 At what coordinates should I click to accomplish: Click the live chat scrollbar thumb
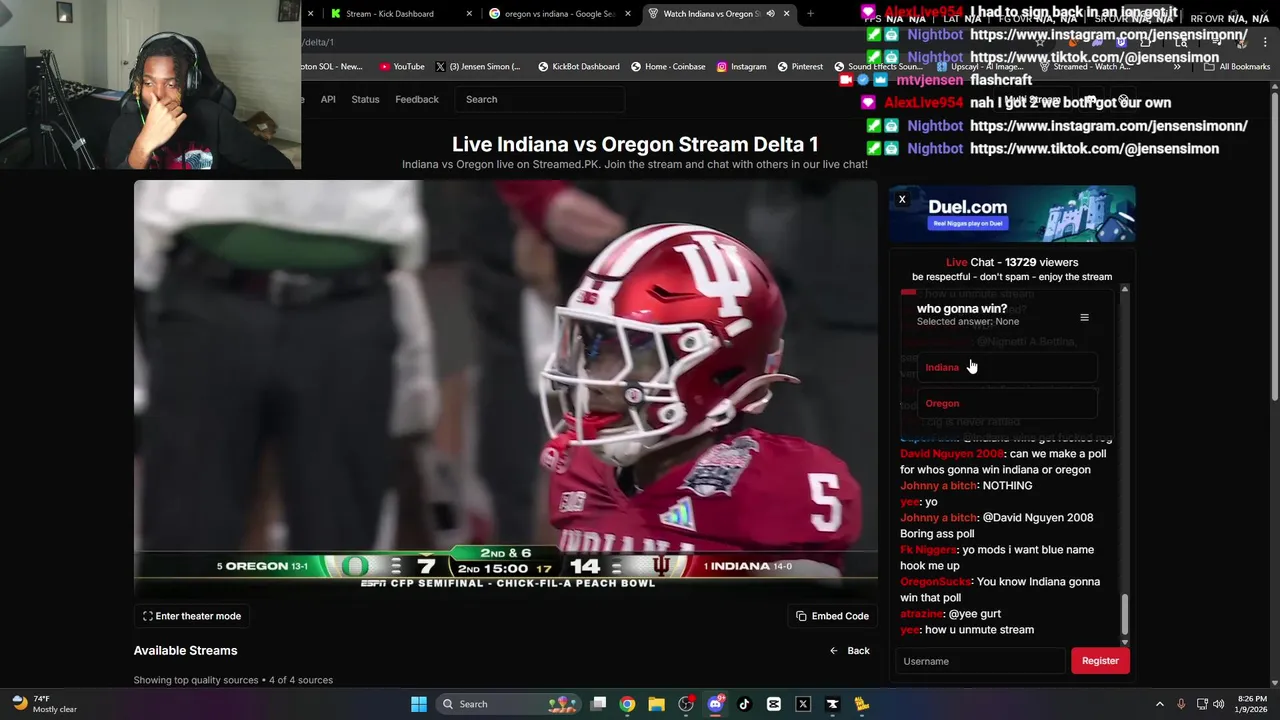click(1124, 613)
